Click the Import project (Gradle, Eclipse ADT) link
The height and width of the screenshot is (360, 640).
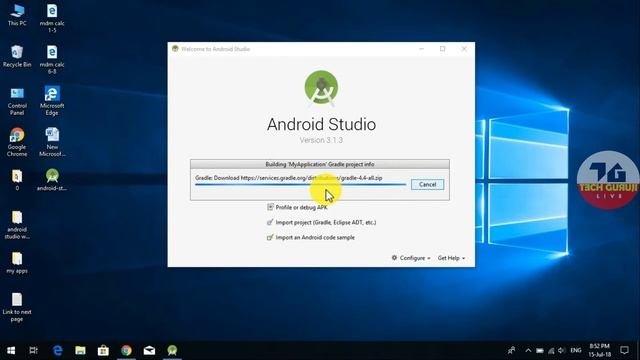(x=325, y=222)
